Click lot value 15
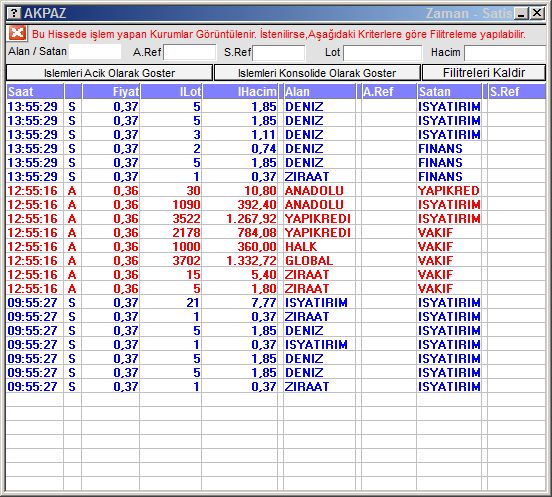 193,275
